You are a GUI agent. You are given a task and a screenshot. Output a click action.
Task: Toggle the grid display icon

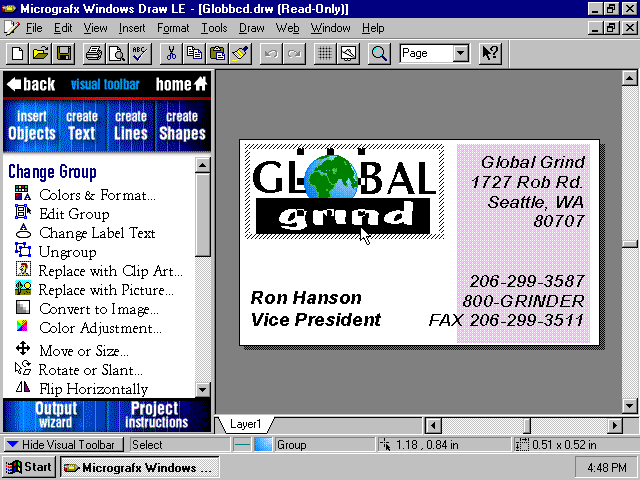click(x=325, y=53)
